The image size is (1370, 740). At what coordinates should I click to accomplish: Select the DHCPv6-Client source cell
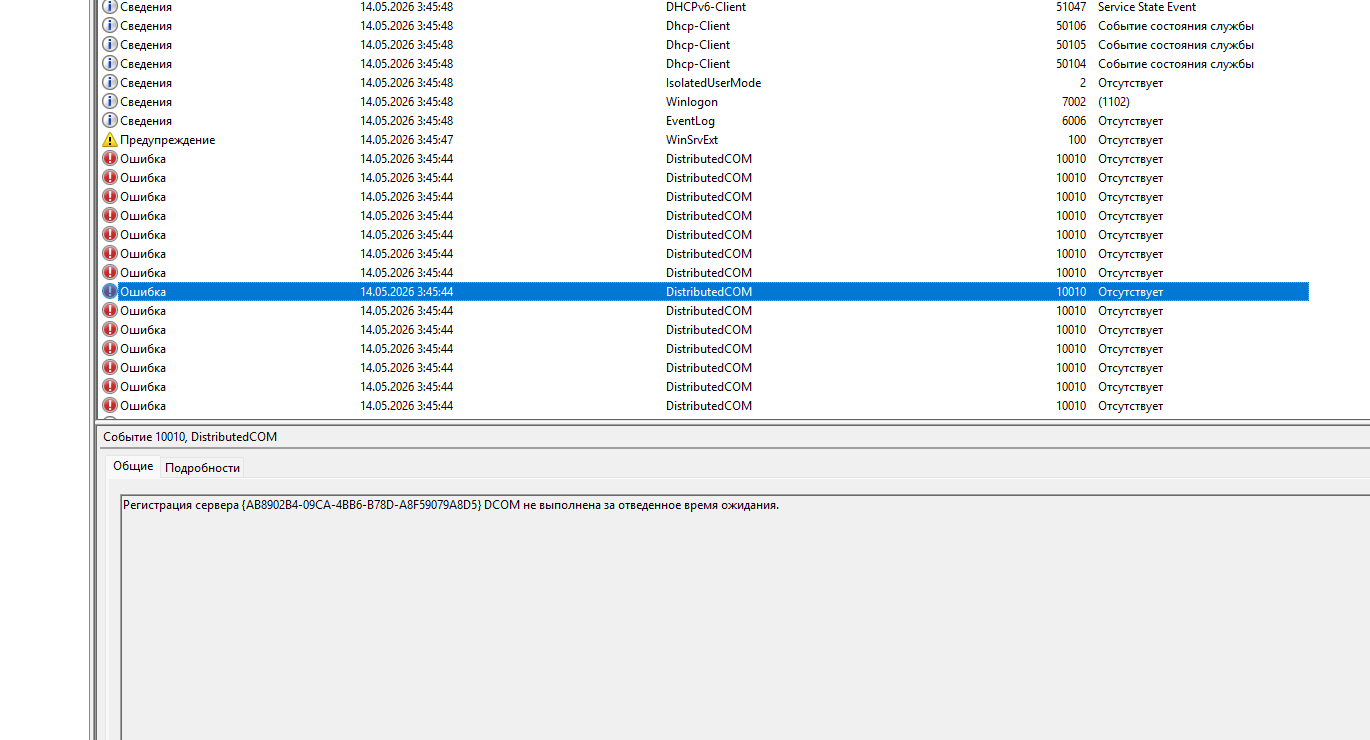click(706, 7)
